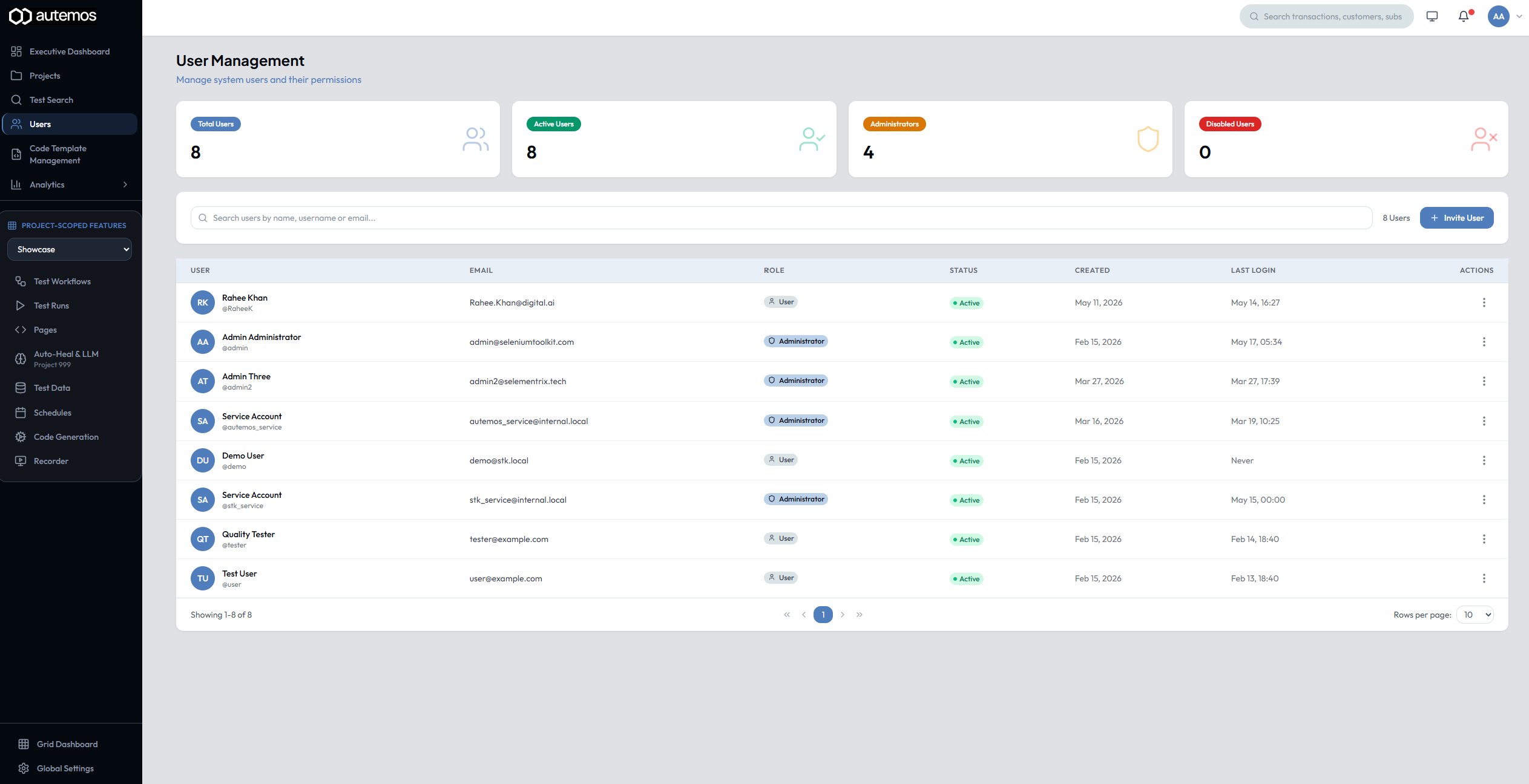Open actions menu for Admin Administrator
Image resolution: width=1529 pixels, height=784 pixels.
(x=1484, y=342)
